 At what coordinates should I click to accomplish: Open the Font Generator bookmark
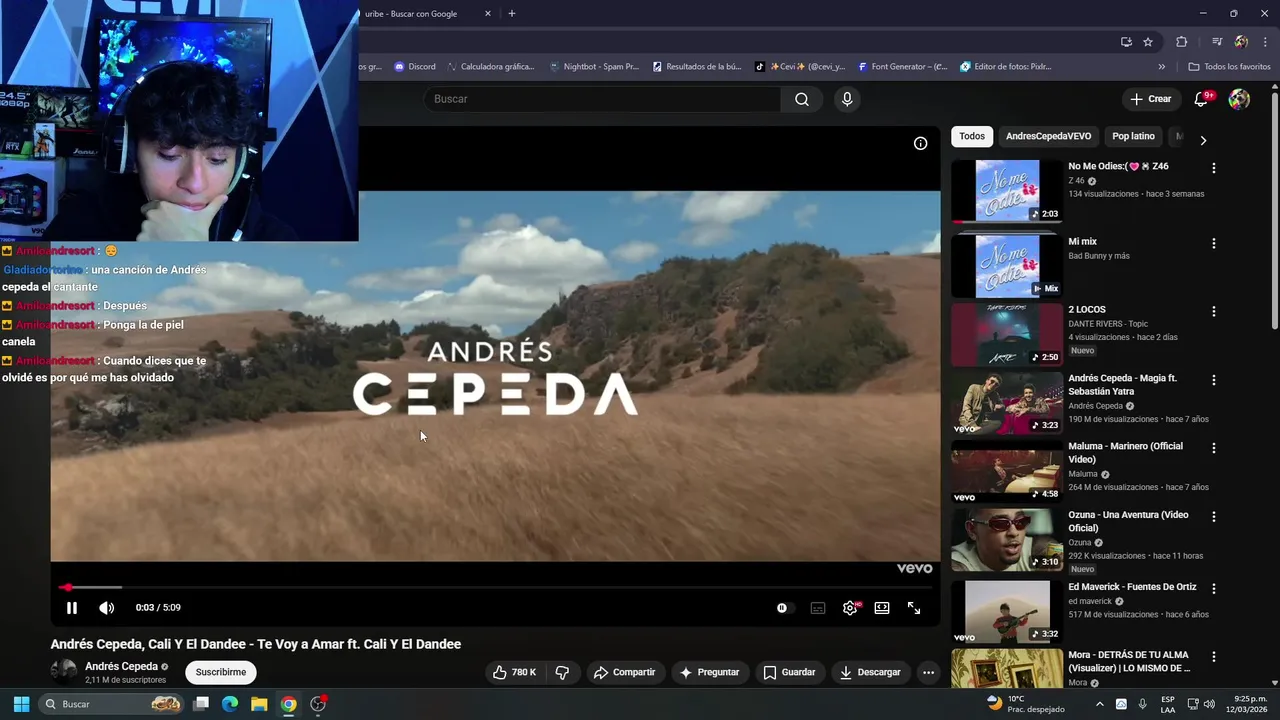coord(902,67)
